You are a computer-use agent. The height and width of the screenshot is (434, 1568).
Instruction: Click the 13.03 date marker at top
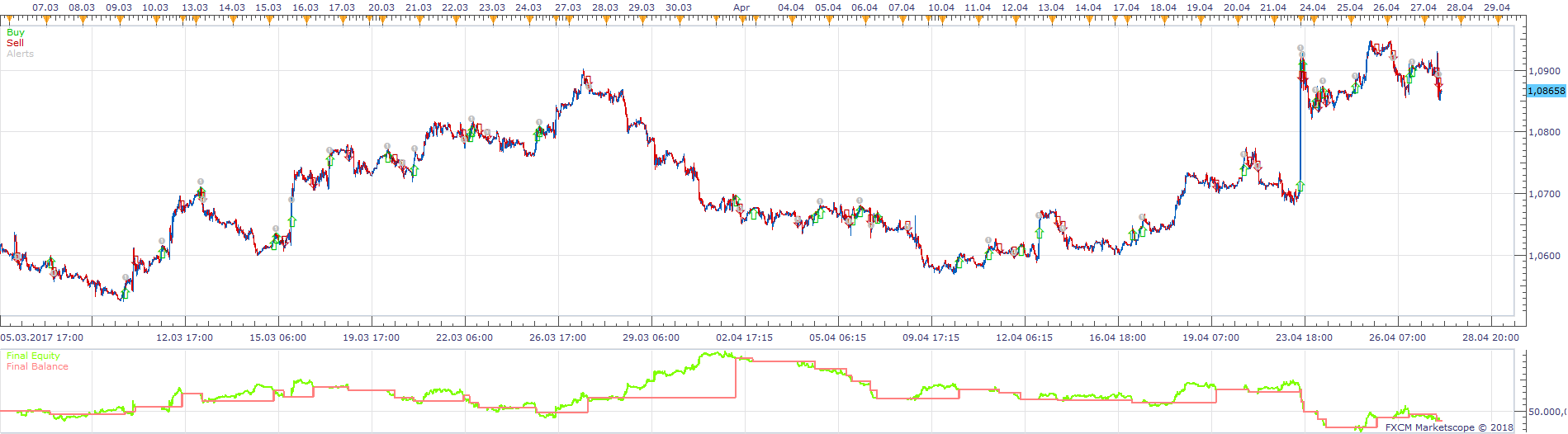point(195,7)
